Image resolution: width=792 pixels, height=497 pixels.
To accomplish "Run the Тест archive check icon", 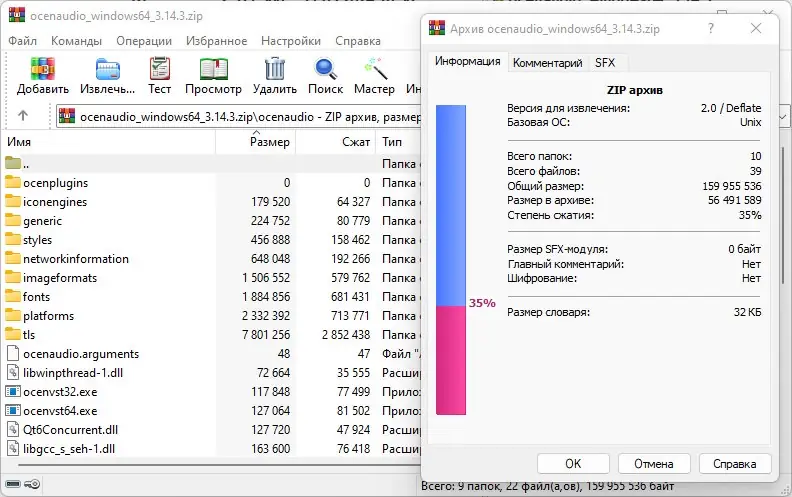I will [x=160, y=69].
